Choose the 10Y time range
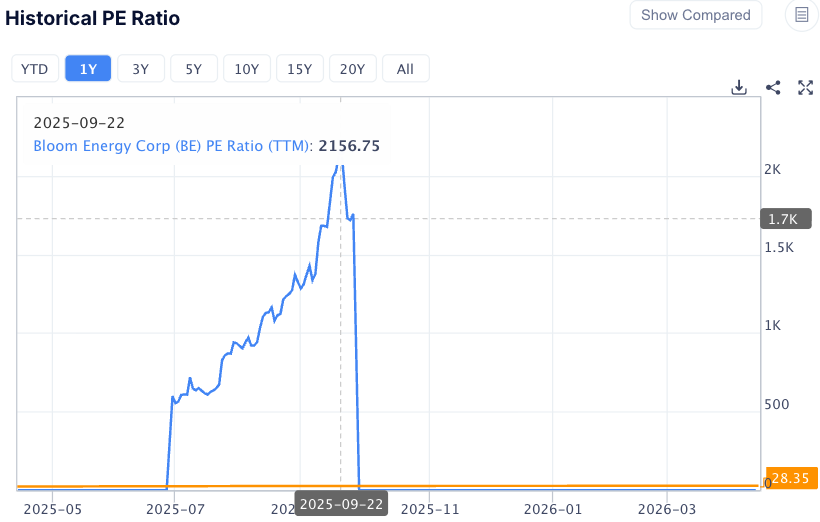Screen dimensions: 820x522 pyautogui.click(x=246, y=69)
